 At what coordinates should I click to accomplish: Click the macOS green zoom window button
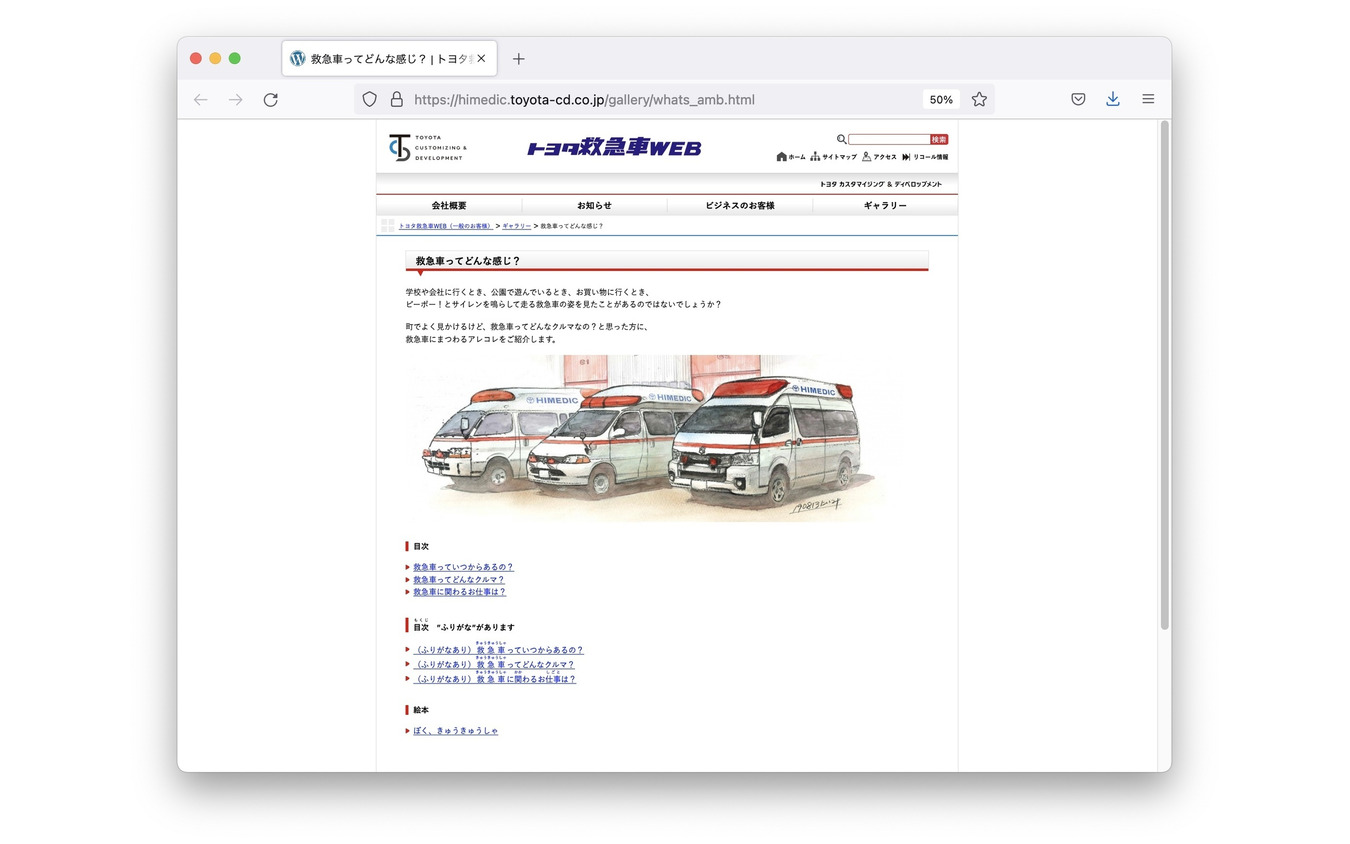coord(235,58)
